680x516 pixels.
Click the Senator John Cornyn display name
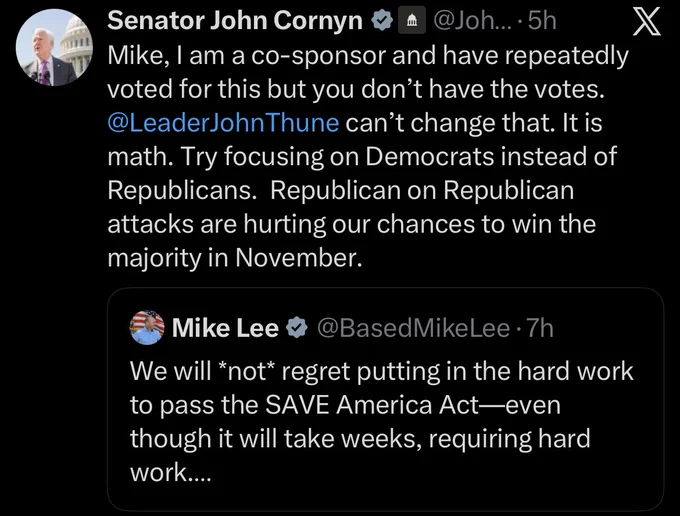(235, 20)
